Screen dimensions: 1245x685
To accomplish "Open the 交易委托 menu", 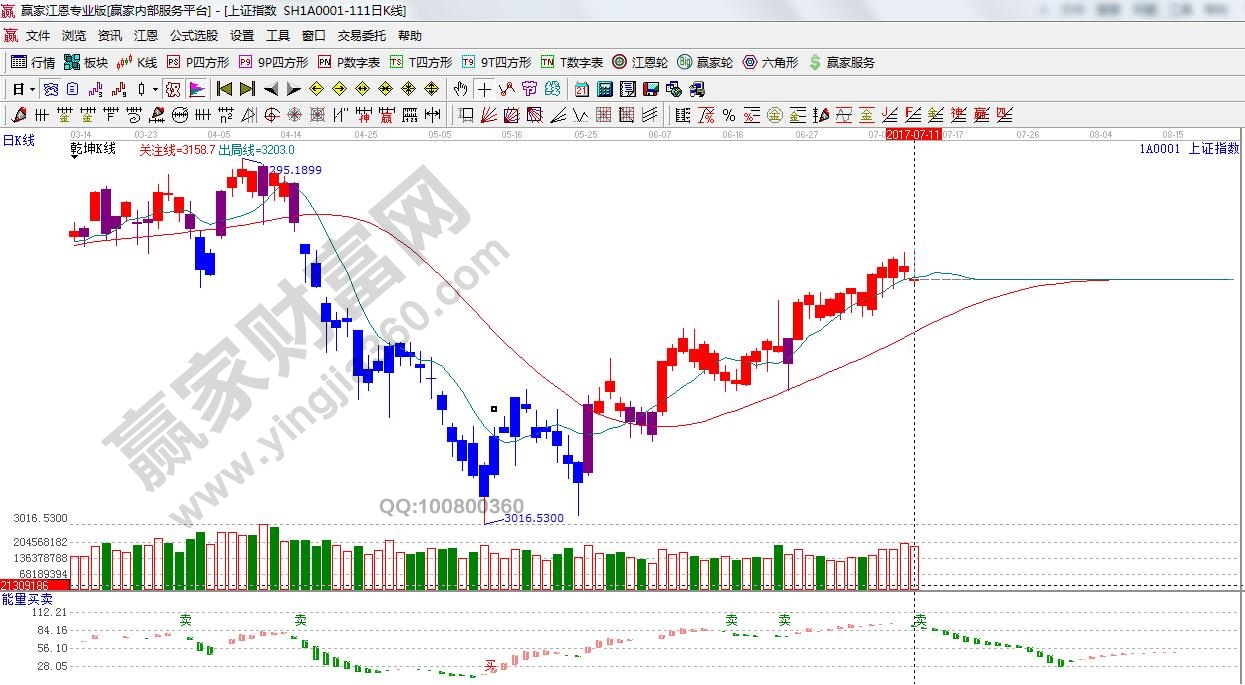I will (361, 35).
